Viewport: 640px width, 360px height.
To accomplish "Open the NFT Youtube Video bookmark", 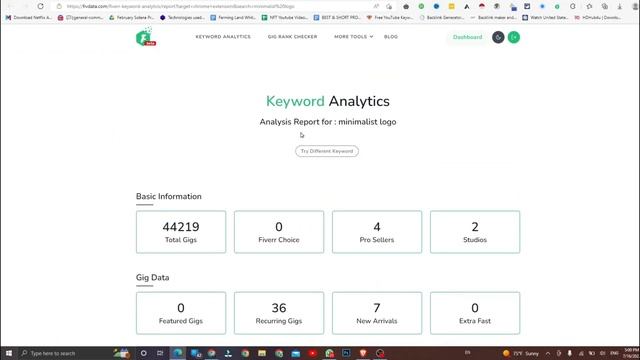I will tap(284, 18).
